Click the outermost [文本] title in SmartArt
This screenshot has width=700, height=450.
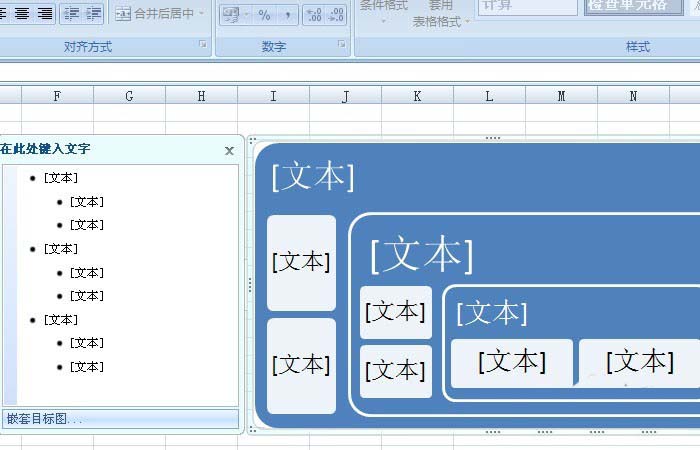(x=313, y=177)
